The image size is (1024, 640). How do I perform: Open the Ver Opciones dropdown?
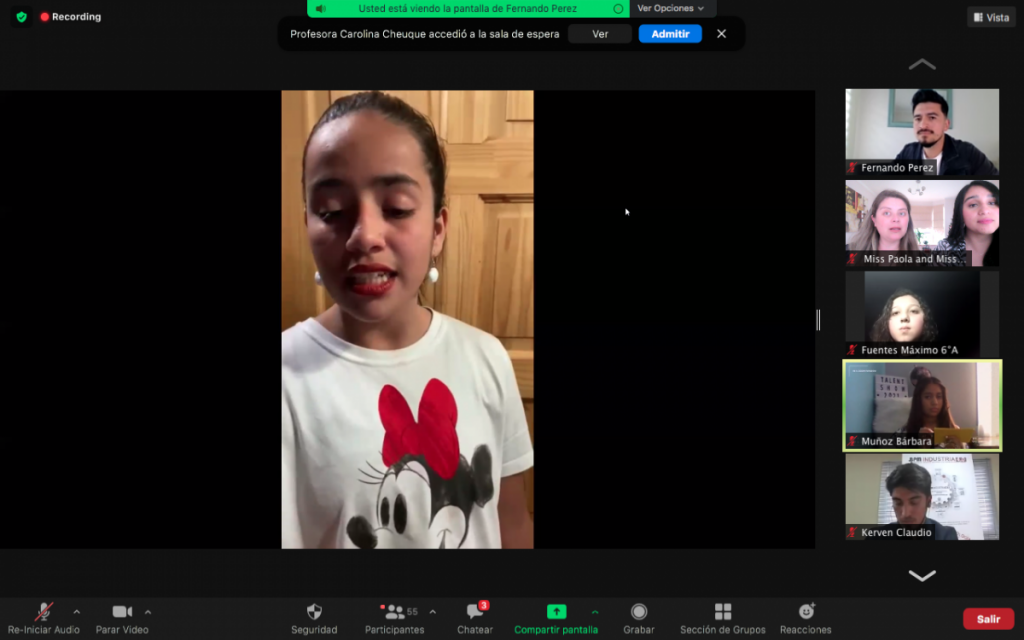(x=671, y=8)
